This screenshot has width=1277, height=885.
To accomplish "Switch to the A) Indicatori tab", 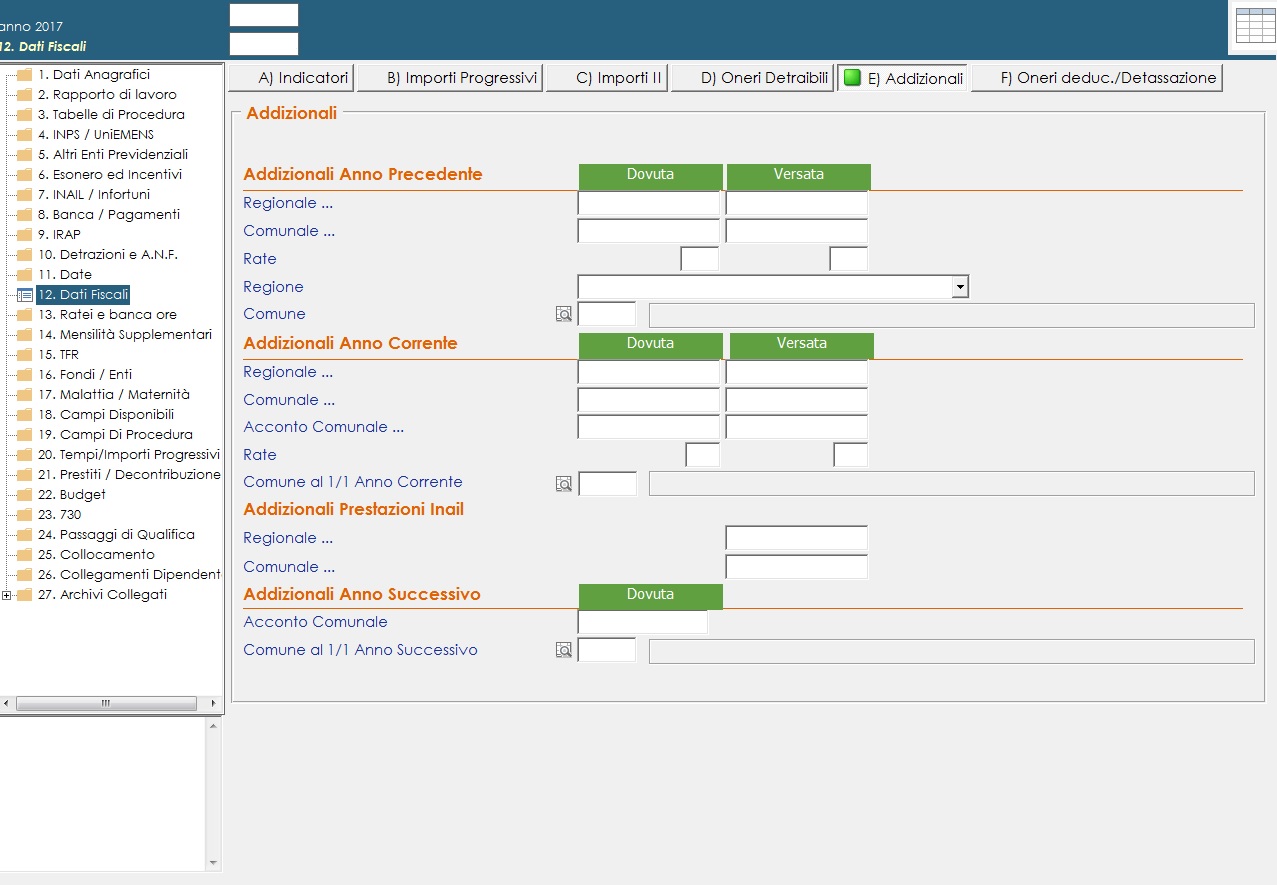I will click(x=291, y=78).
